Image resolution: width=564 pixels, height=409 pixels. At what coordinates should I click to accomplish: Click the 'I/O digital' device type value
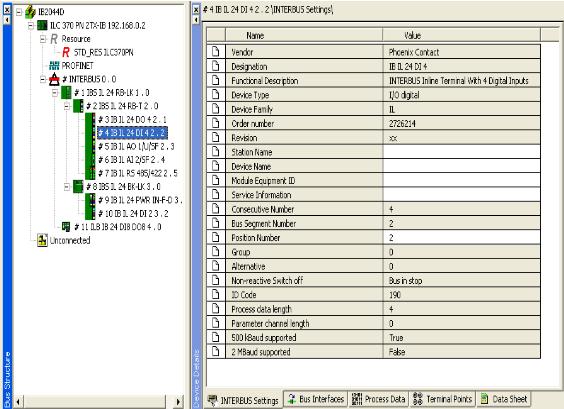404,95
